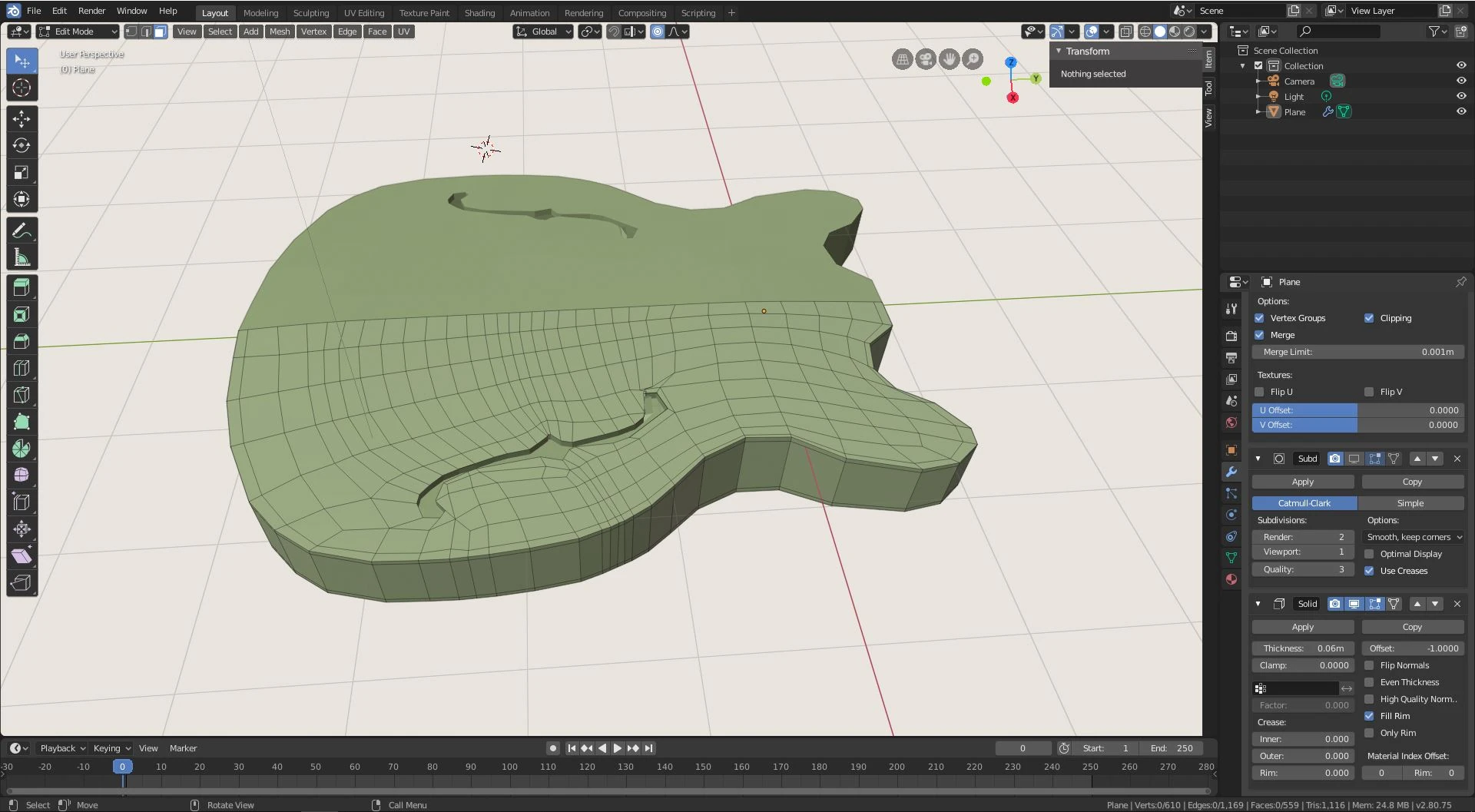
Task: Open the Render menu
Action: (91, 11)
